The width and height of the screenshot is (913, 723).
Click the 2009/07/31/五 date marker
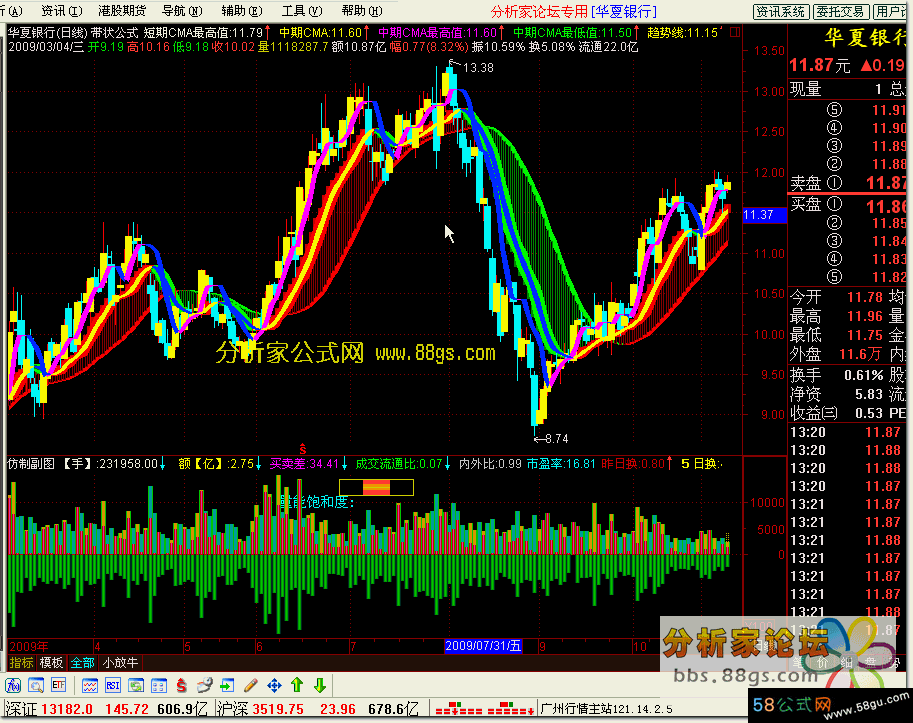(x=483, y=646)
